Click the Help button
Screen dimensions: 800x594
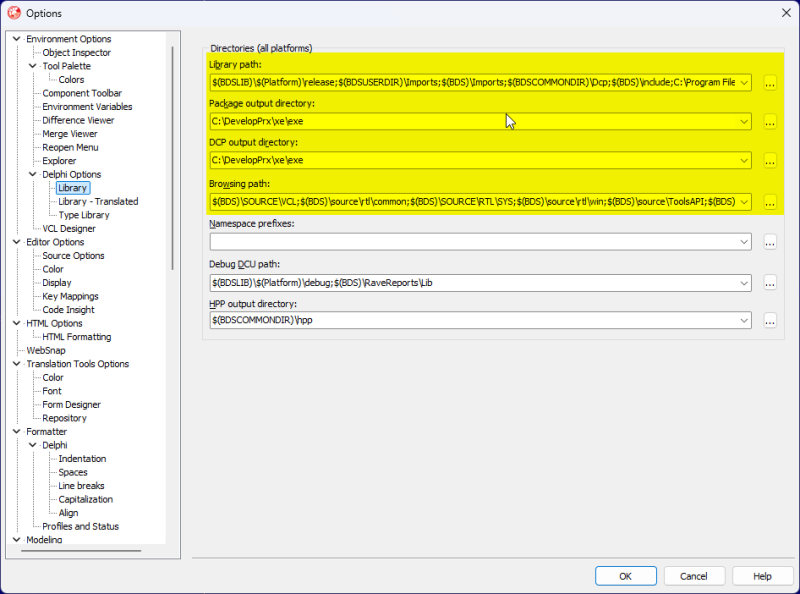[762, 576]
